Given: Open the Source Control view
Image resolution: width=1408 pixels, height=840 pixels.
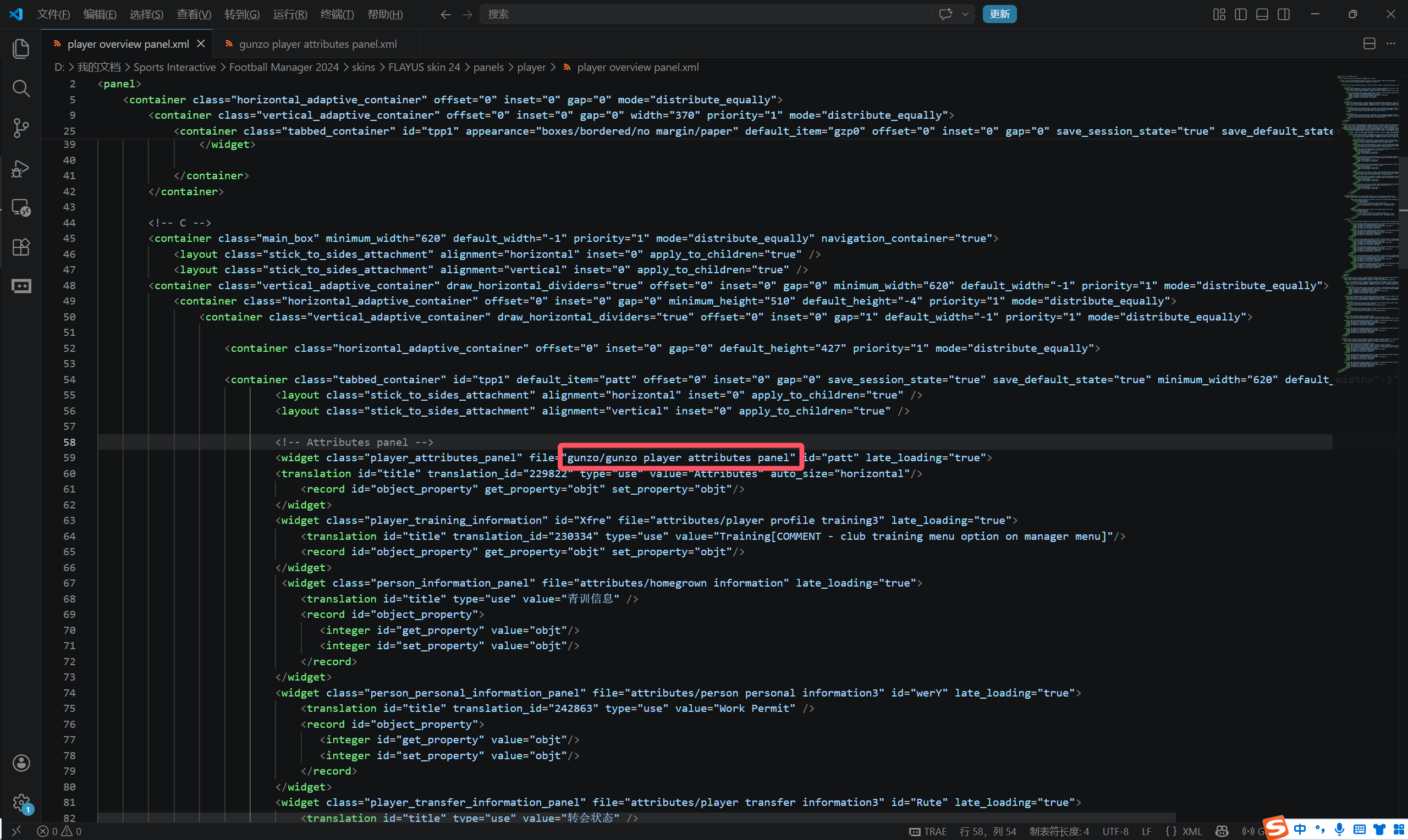Looking at the screenshot, I should 21,128.
